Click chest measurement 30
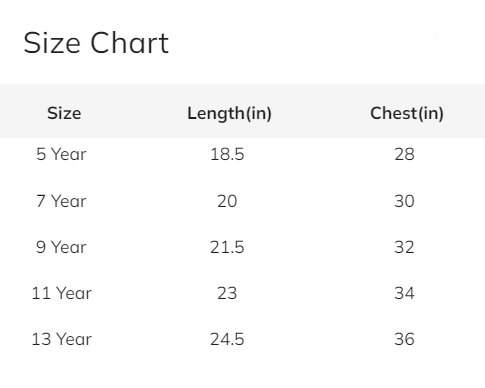 [x=404, y=201]
